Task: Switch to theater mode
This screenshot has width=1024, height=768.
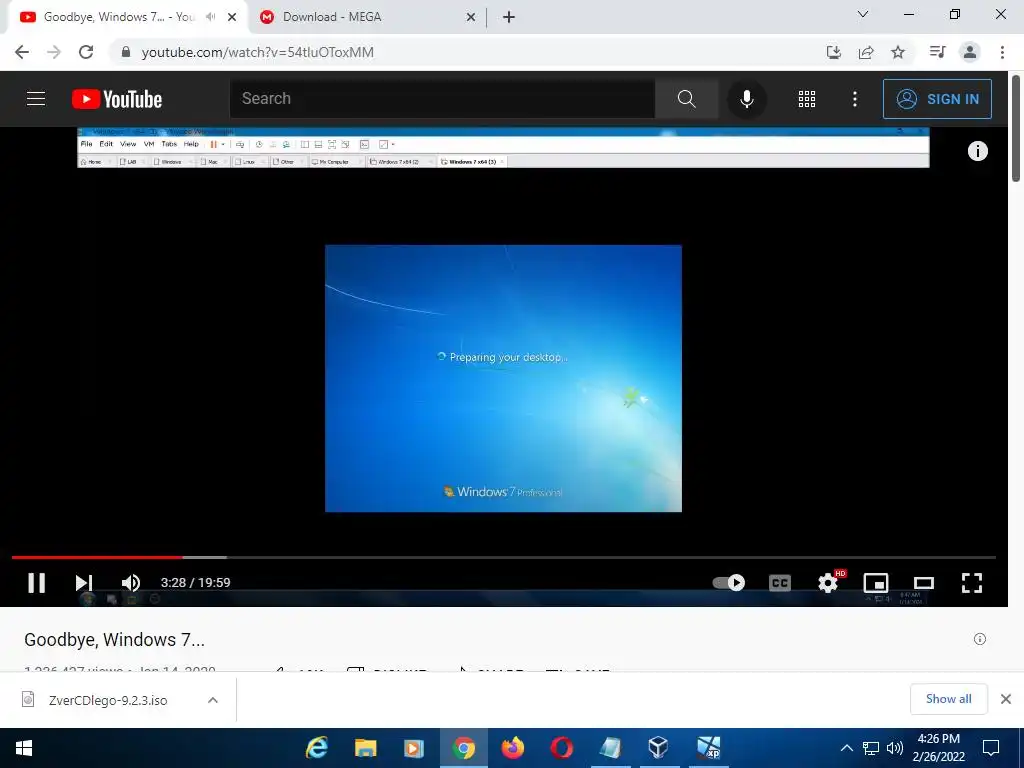Action: 923,583
